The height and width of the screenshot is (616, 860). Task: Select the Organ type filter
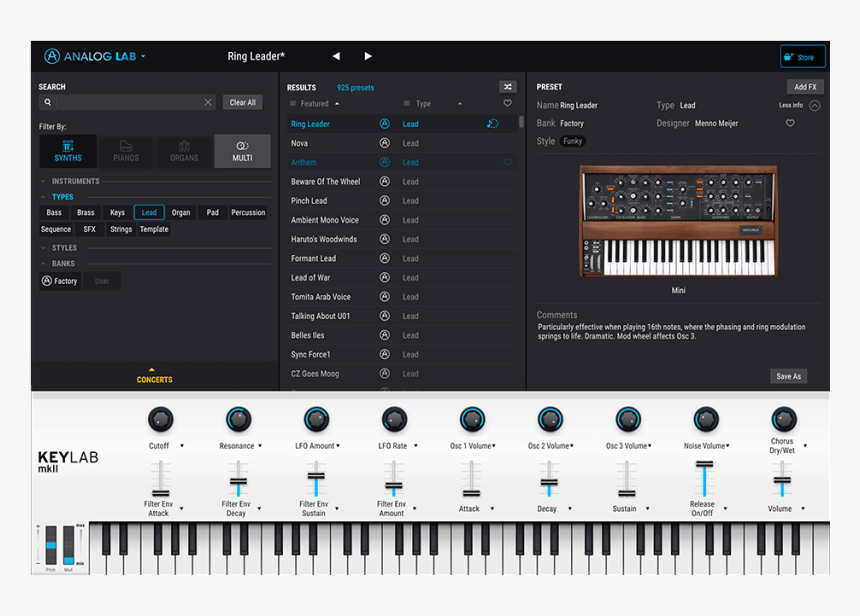[181, 212]
